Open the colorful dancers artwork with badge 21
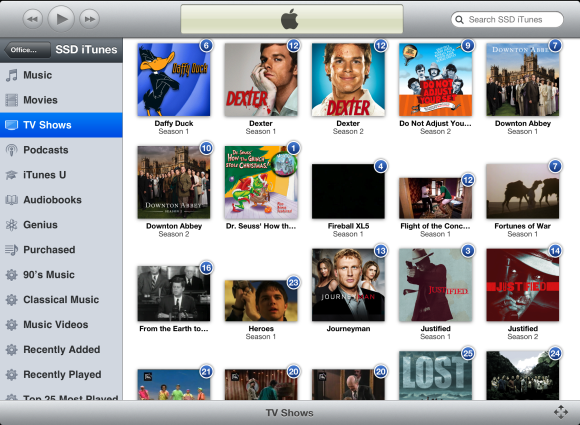 click(174, 384)
